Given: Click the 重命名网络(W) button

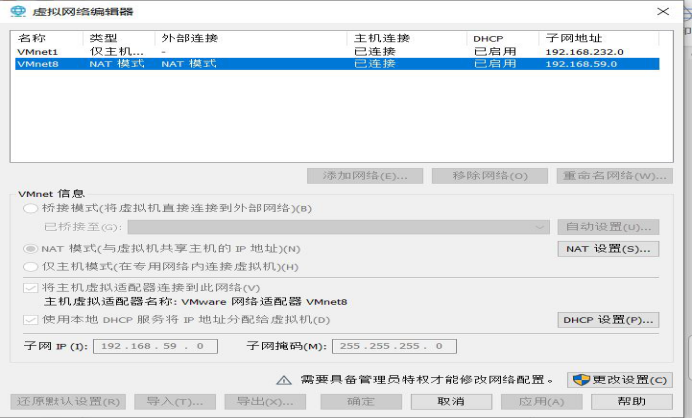Looking at the screenshot, I should point(615,176).
